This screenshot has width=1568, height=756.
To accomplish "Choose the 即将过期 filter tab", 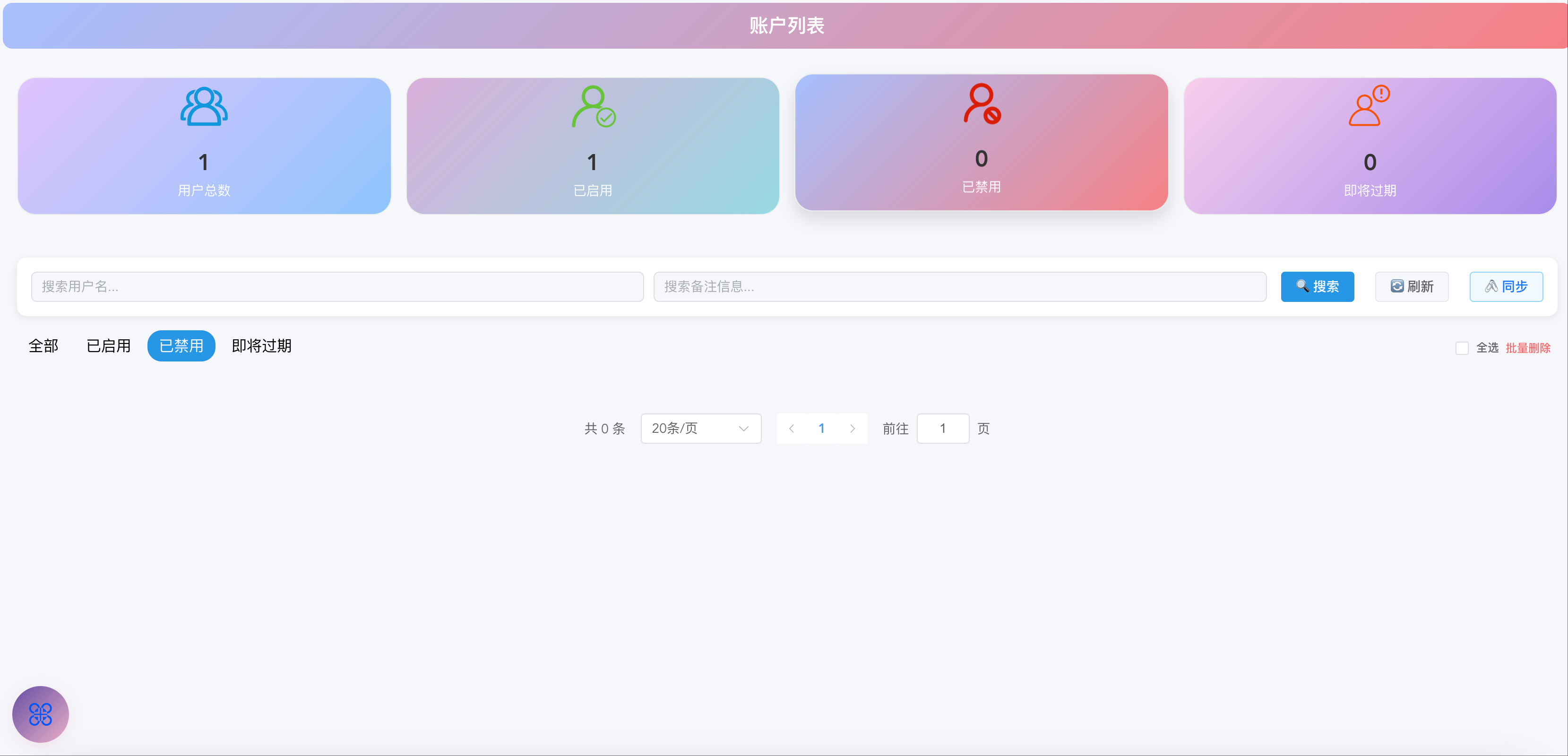I will coord(261,346).
